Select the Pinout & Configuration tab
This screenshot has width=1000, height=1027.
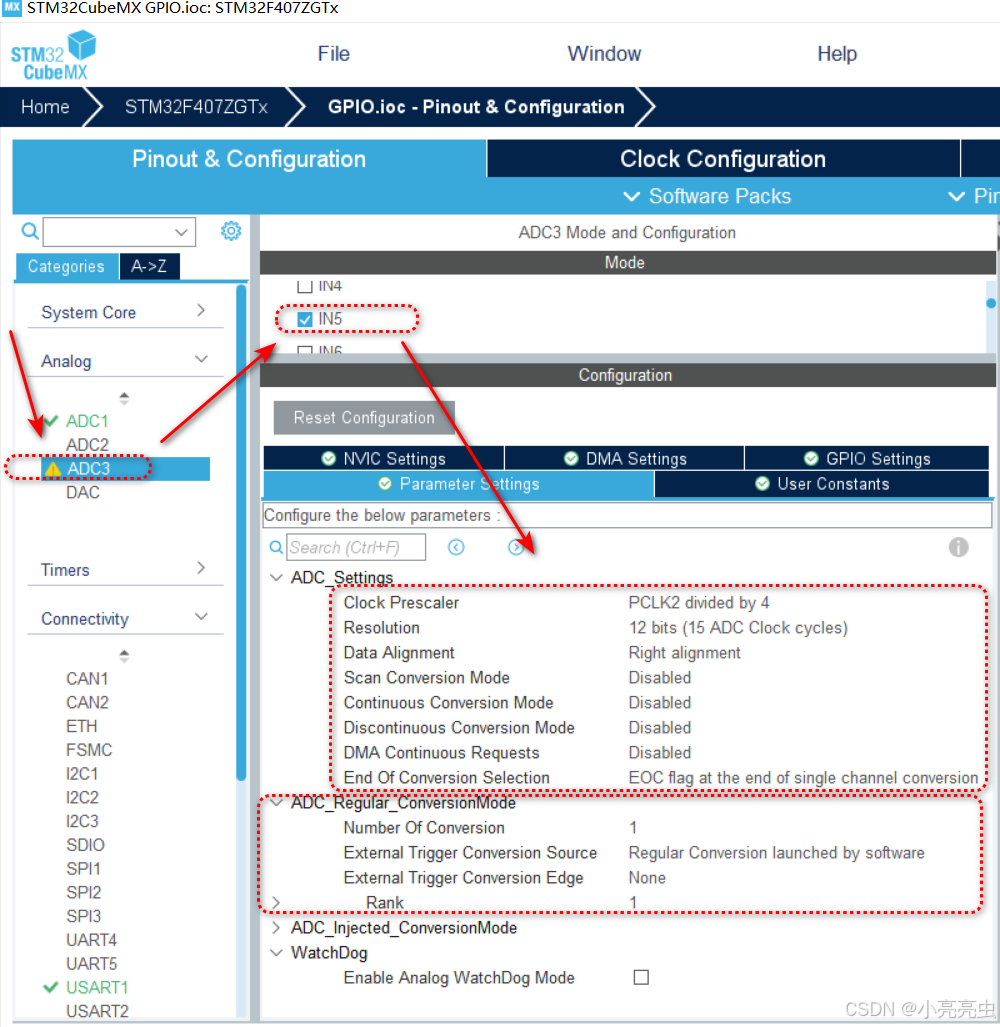point(249,159)
